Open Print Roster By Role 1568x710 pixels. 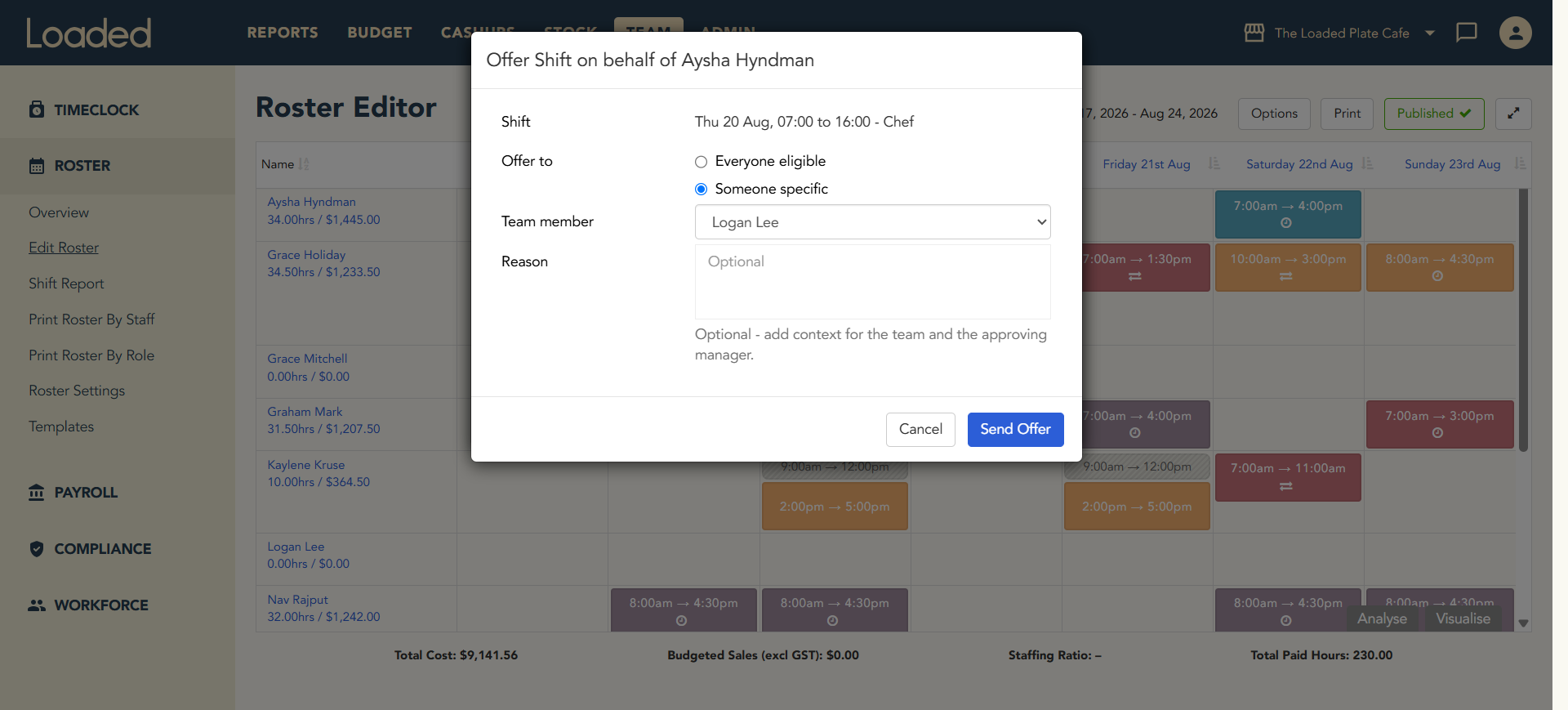coord(91,355)
